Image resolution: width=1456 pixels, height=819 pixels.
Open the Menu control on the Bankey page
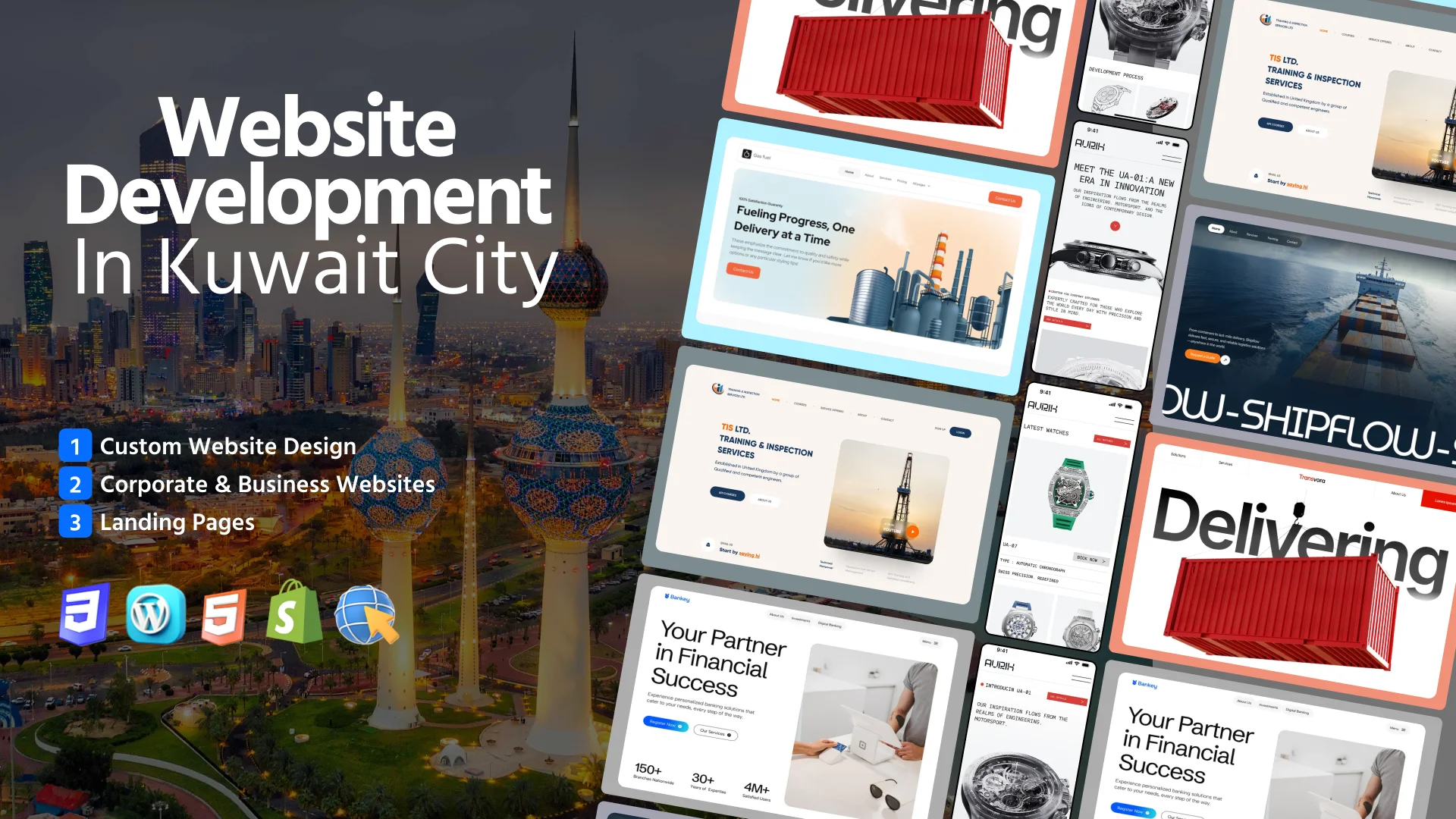[930, 642]
